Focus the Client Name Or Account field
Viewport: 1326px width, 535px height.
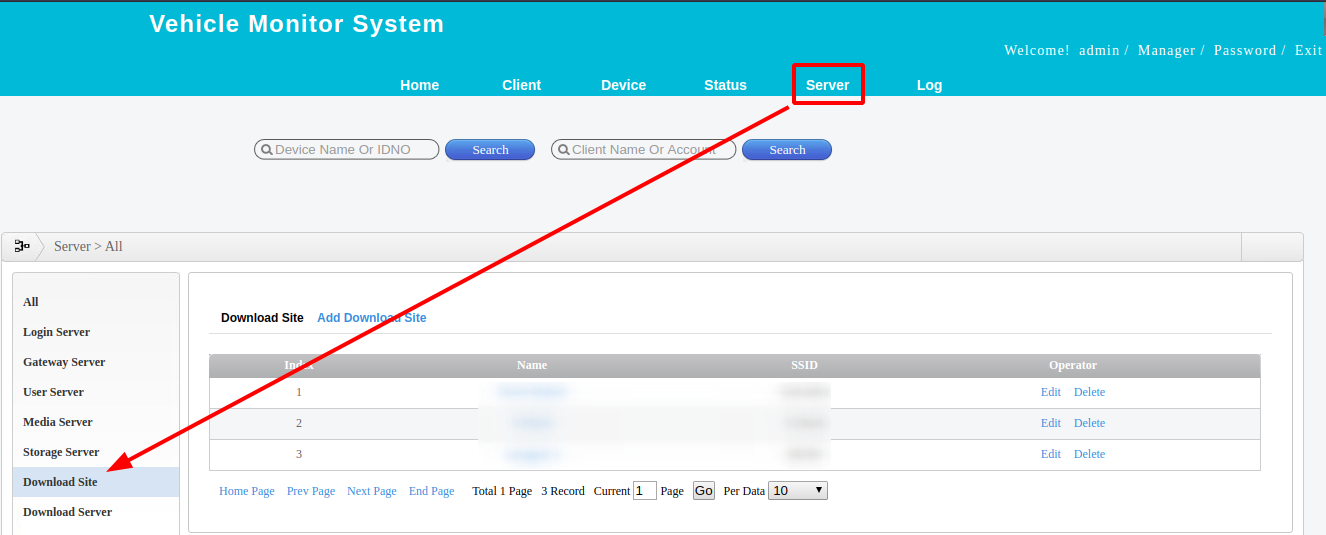point(650,150)
